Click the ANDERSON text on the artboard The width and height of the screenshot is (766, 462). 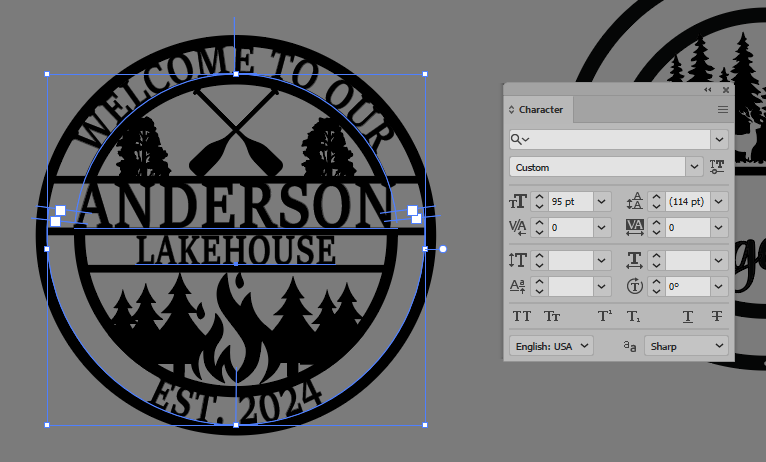(240, 205)
